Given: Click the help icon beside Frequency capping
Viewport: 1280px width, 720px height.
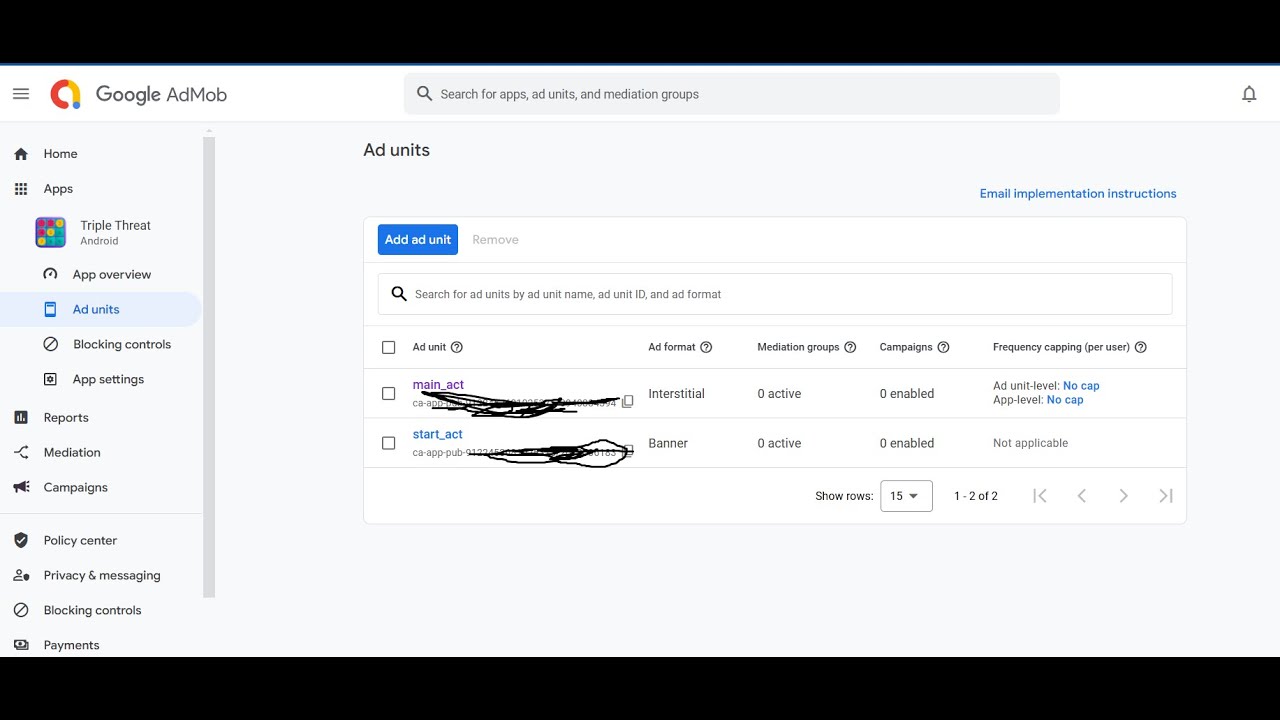Looking at the screenshot, I should (x=1141, y=347).
